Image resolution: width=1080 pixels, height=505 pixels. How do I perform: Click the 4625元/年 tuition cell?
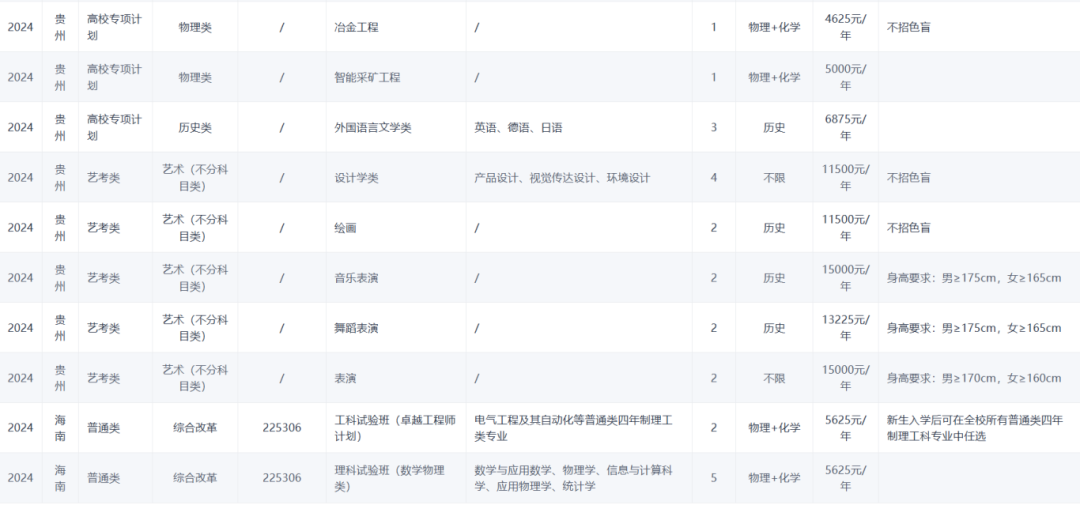pyautogui.click(x=845, y=28)
